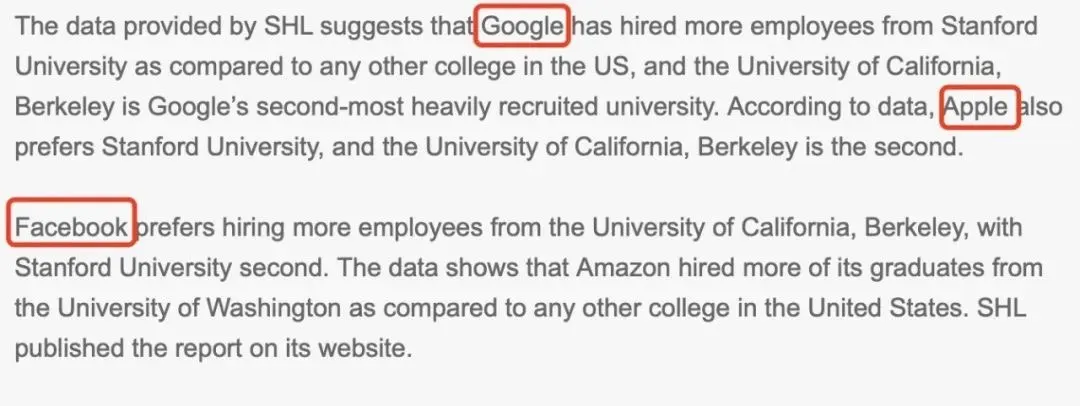Click the word "published" in the last line
The width and height of the screenshot is (1080, 406).
click(x=66, y=349)
